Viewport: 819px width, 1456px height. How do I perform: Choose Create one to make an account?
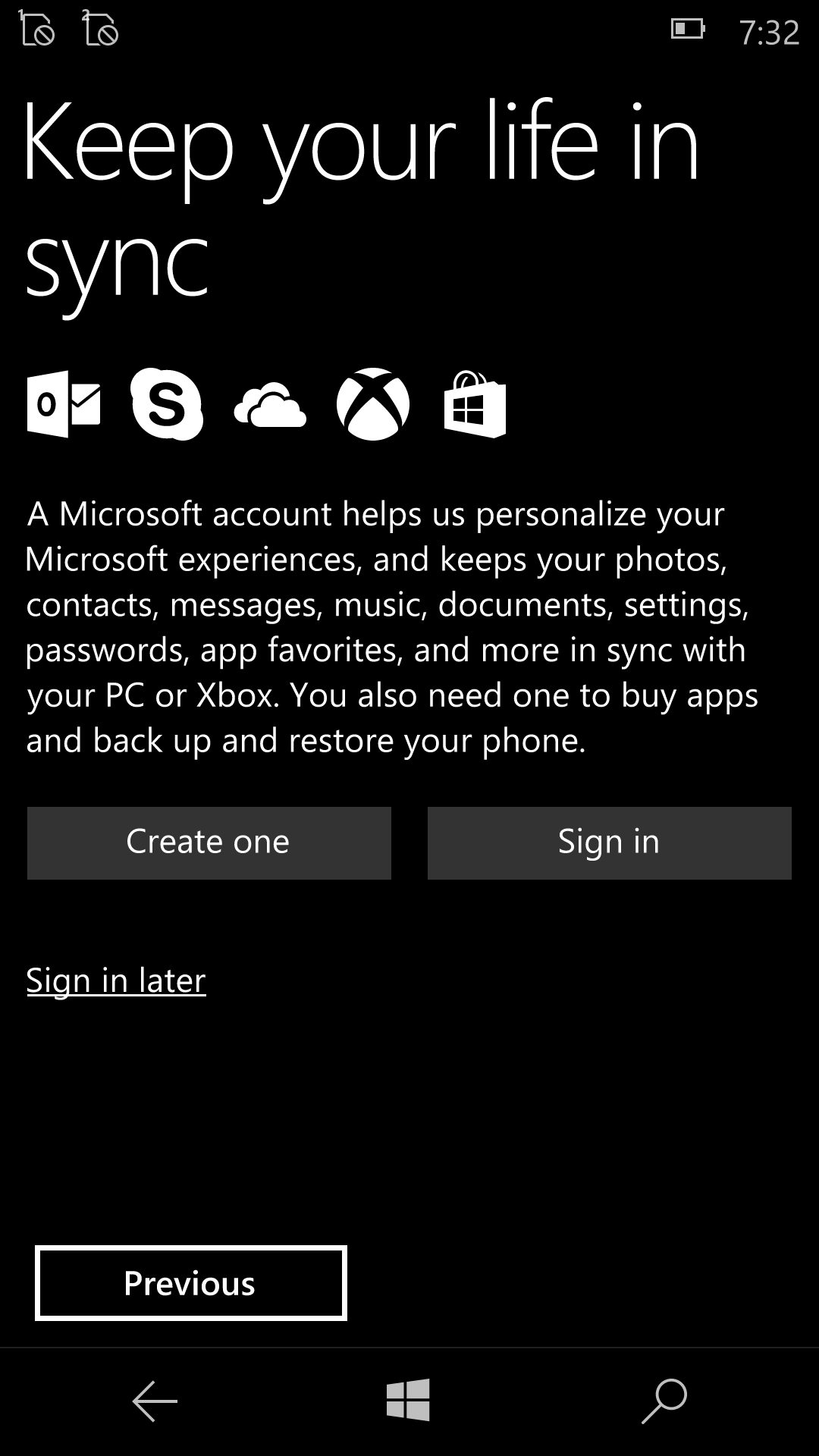(x=209, y=843)
